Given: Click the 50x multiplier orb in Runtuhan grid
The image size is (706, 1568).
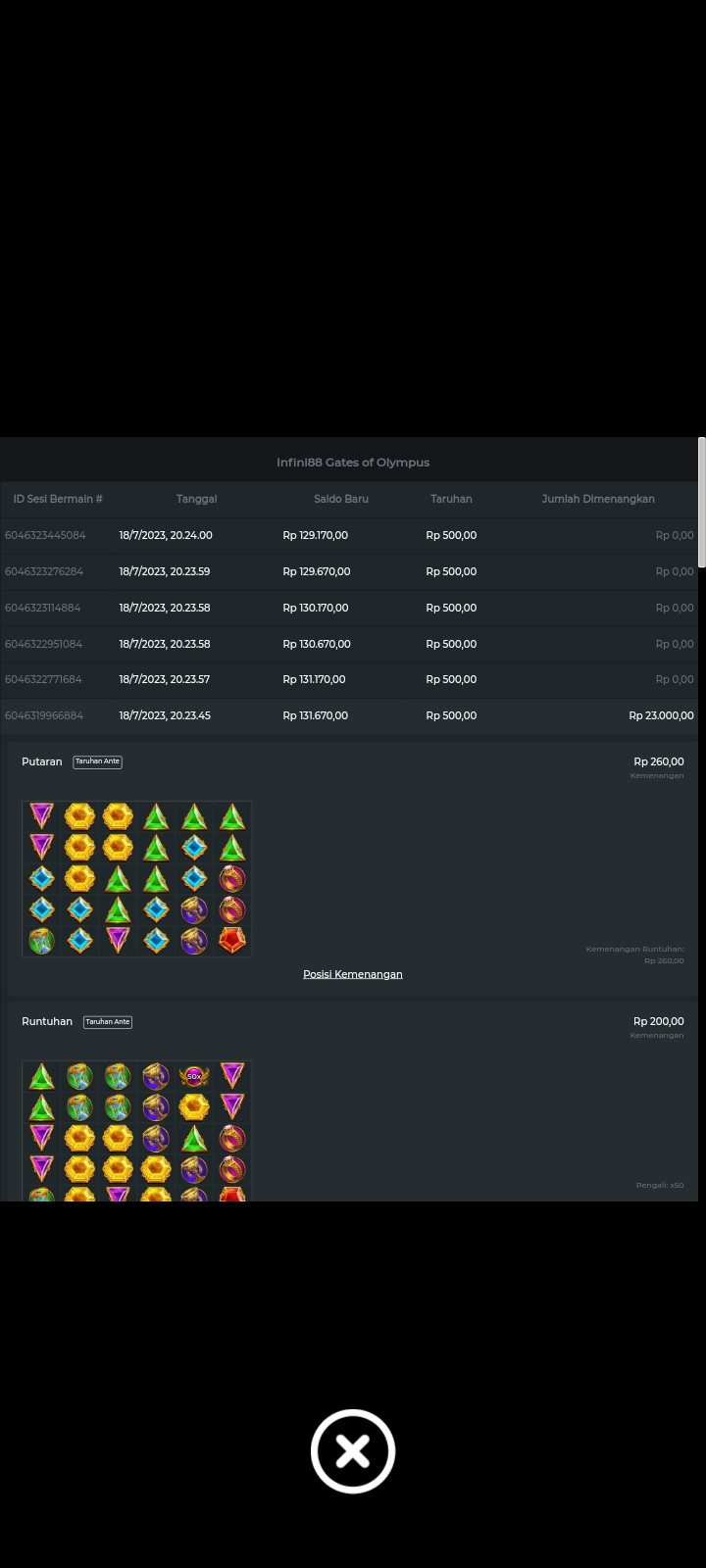Looking at the screenshot, I should tap(194, 1076).
